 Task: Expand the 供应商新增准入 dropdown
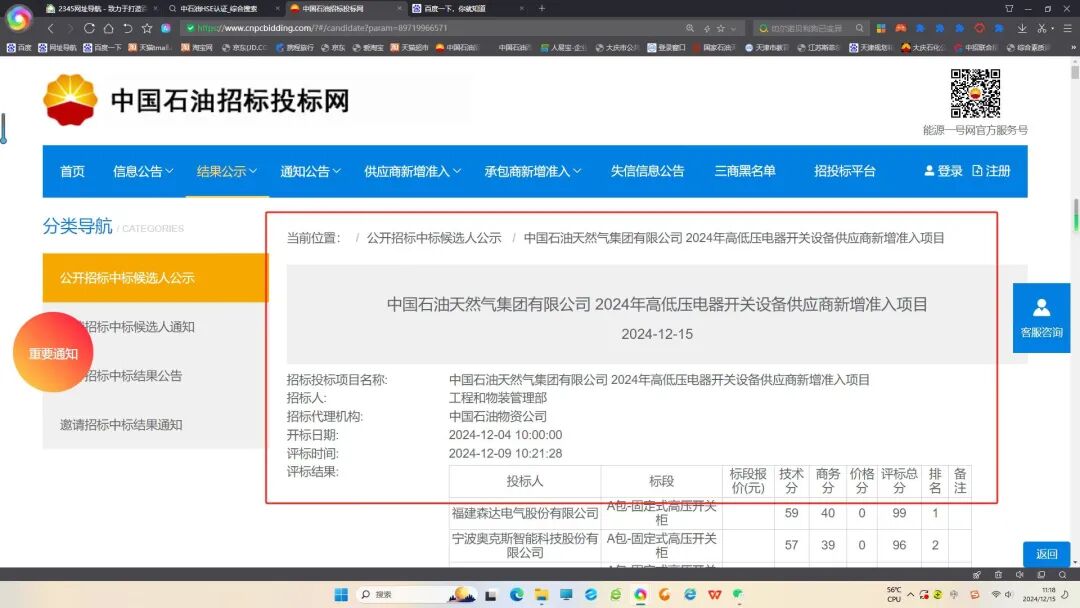(x=410, y=171)
